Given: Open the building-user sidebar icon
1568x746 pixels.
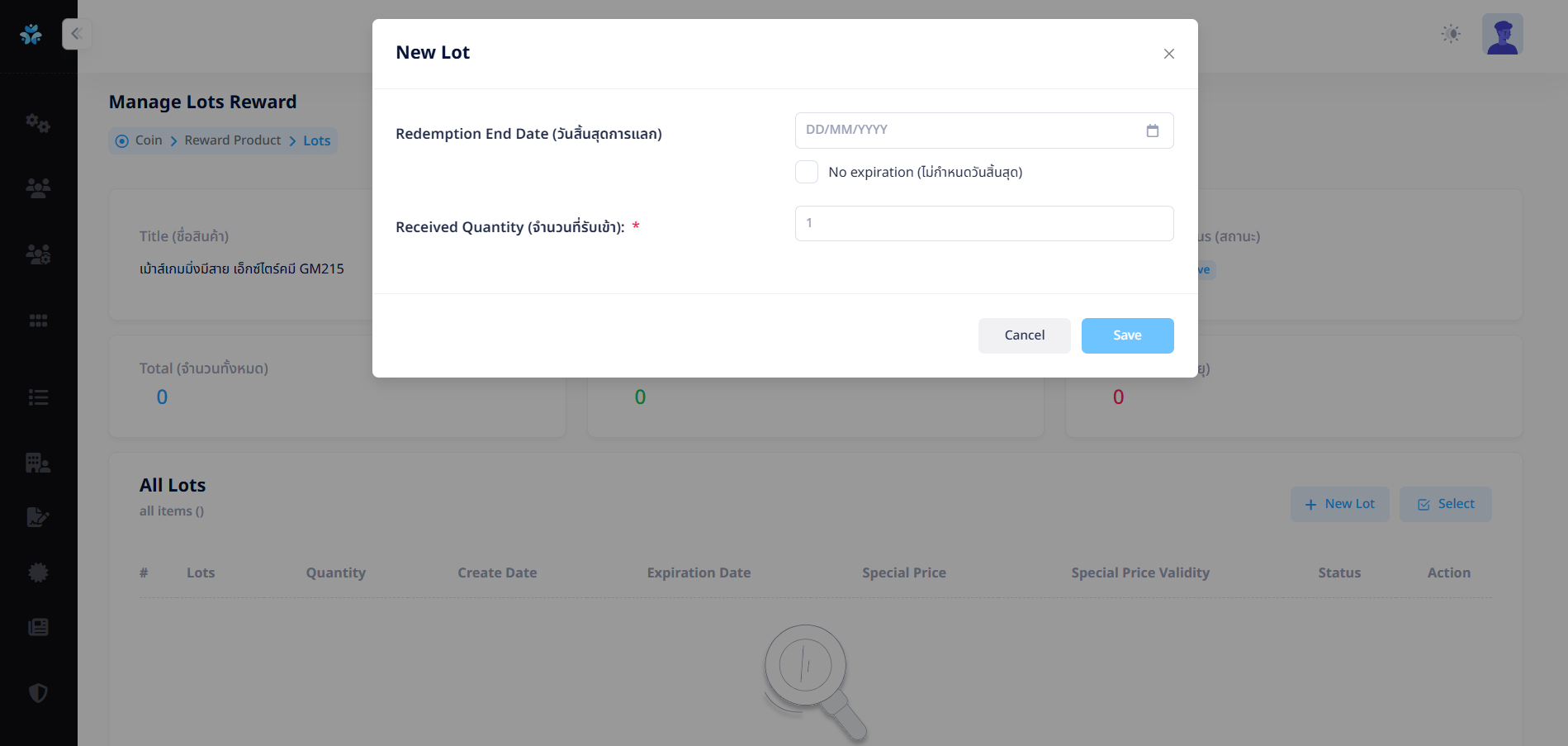Looking at the screenshot, I should point(38,463).
